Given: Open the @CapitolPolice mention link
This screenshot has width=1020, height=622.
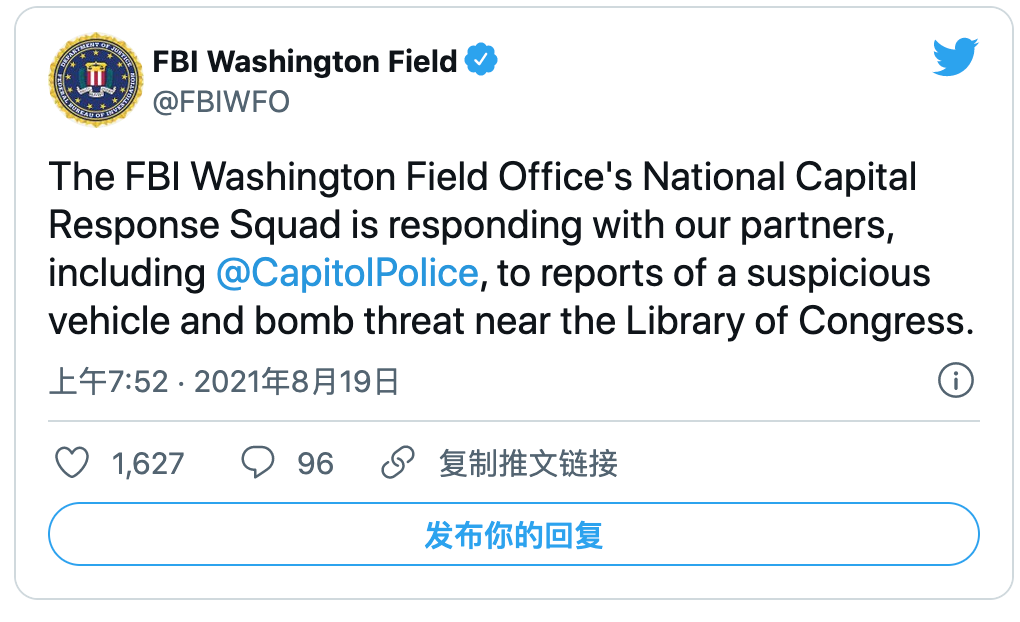Looking at the screenshot, I should click(x=347, y=272).
